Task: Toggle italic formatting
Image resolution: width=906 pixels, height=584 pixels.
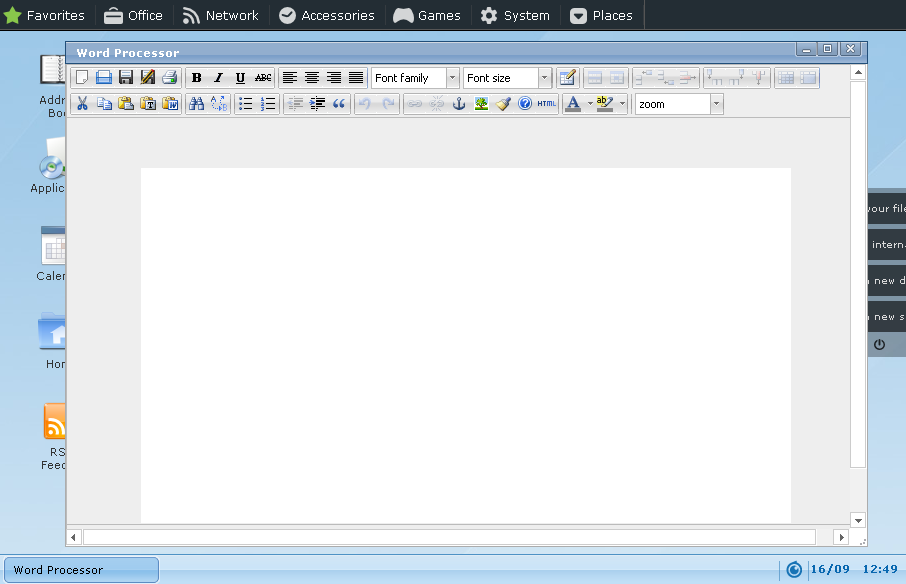Action: tap(218, 78)
